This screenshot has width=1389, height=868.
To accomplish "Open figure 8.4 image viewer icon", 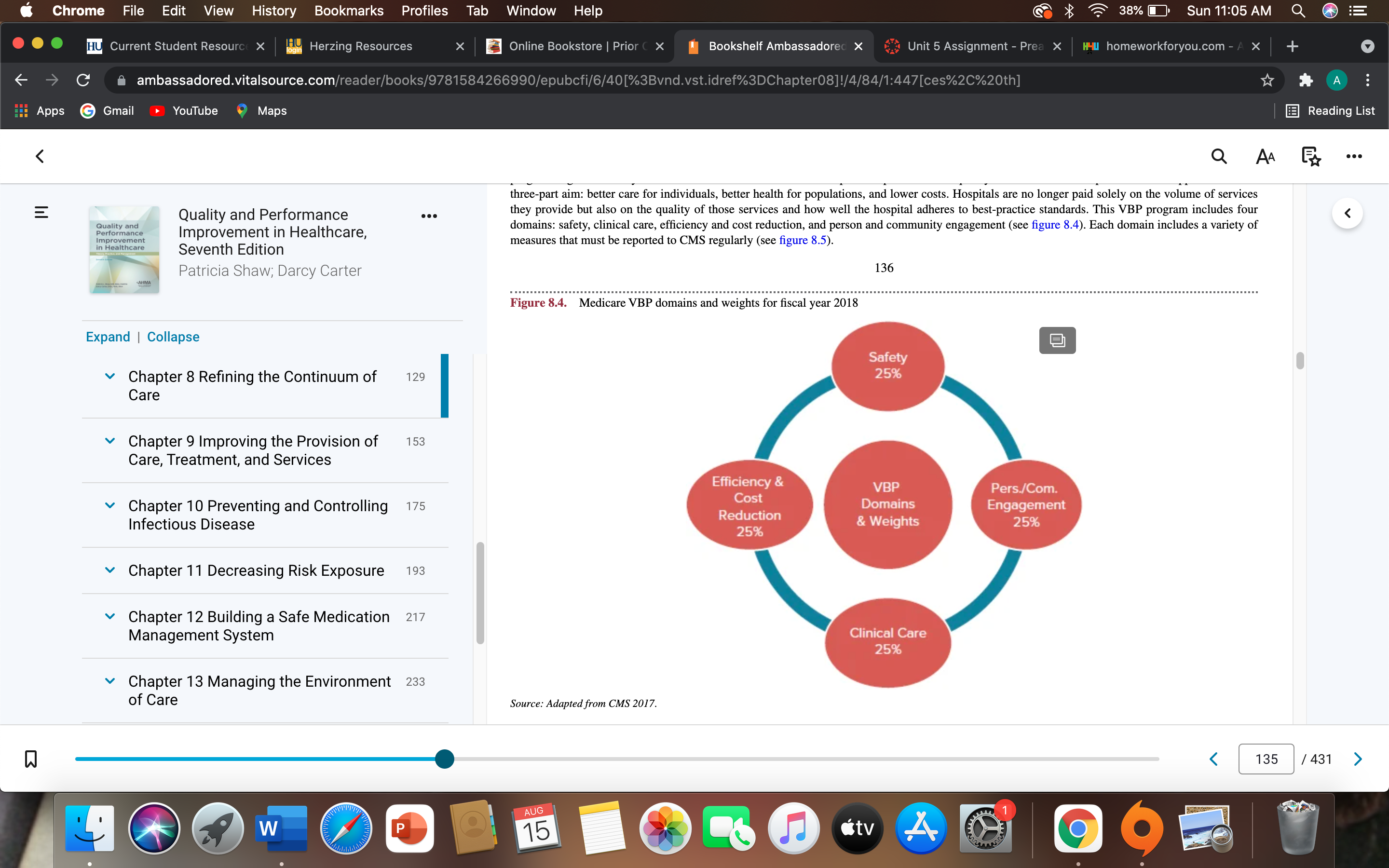I will click(x=1057, y=340).
